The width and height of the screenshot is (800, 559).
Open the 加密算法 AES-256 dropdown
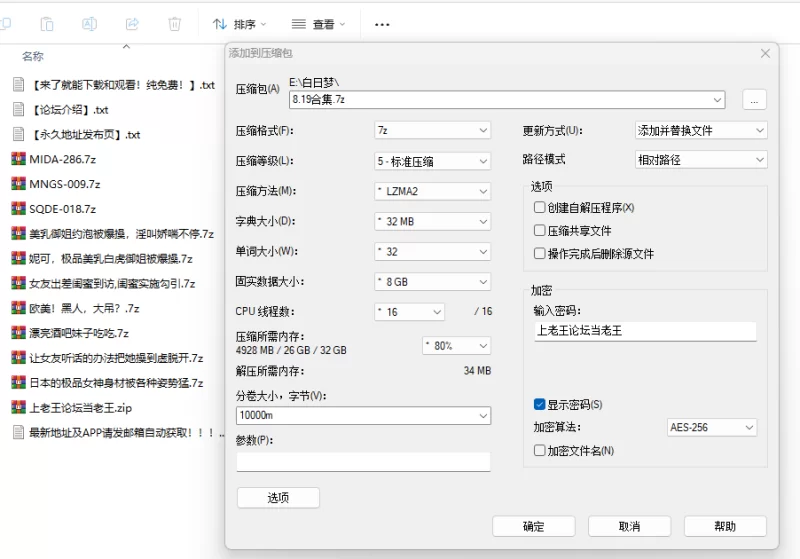coord(712,427)
